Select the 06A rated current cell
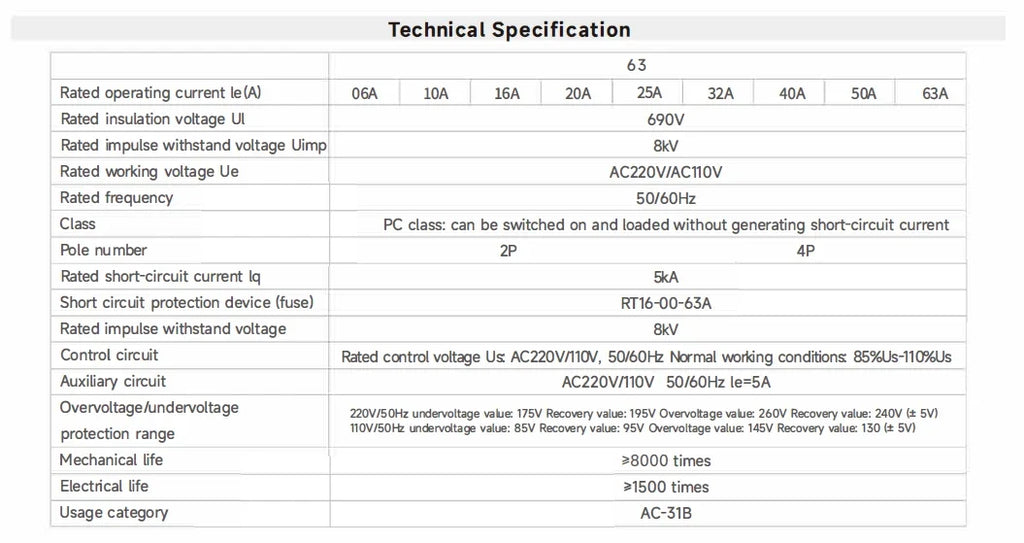 click(364, 93)
